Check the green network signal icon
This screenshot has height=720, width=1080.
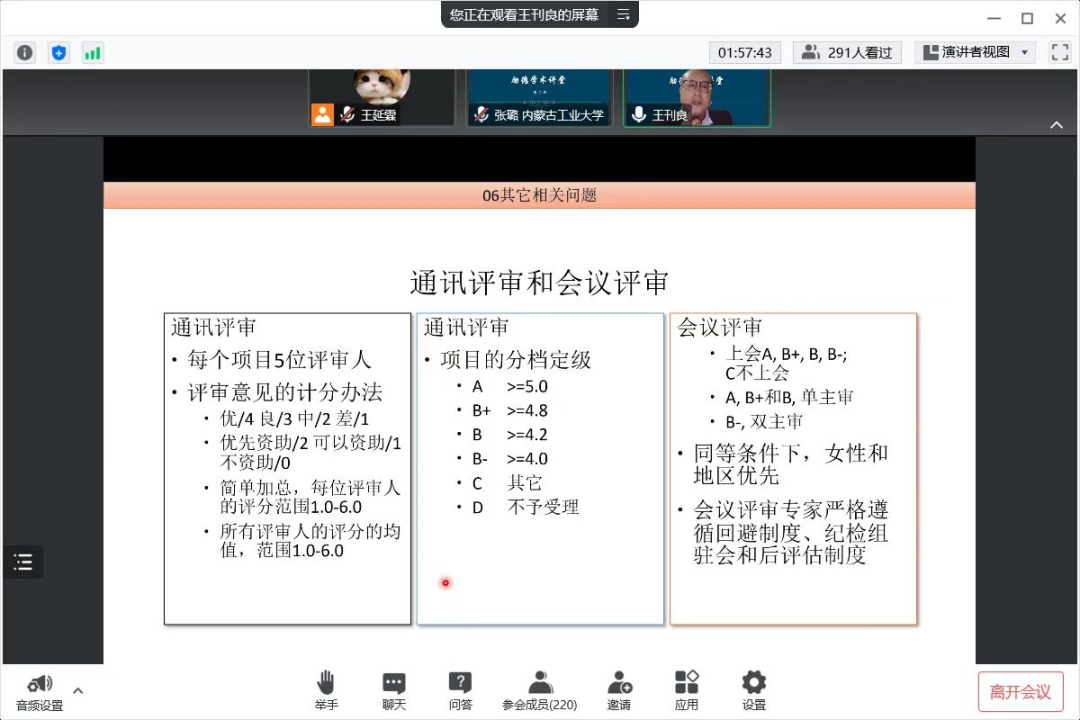[x=93, y=53]
